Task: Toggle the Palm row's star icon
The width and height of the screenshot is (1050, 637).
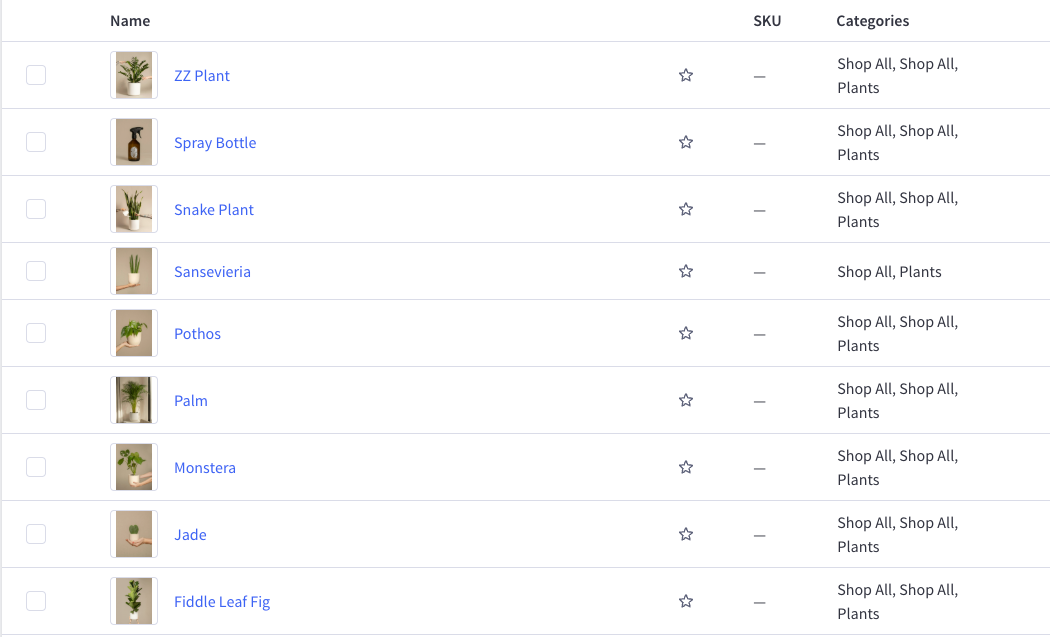Action: pos(686,400)
